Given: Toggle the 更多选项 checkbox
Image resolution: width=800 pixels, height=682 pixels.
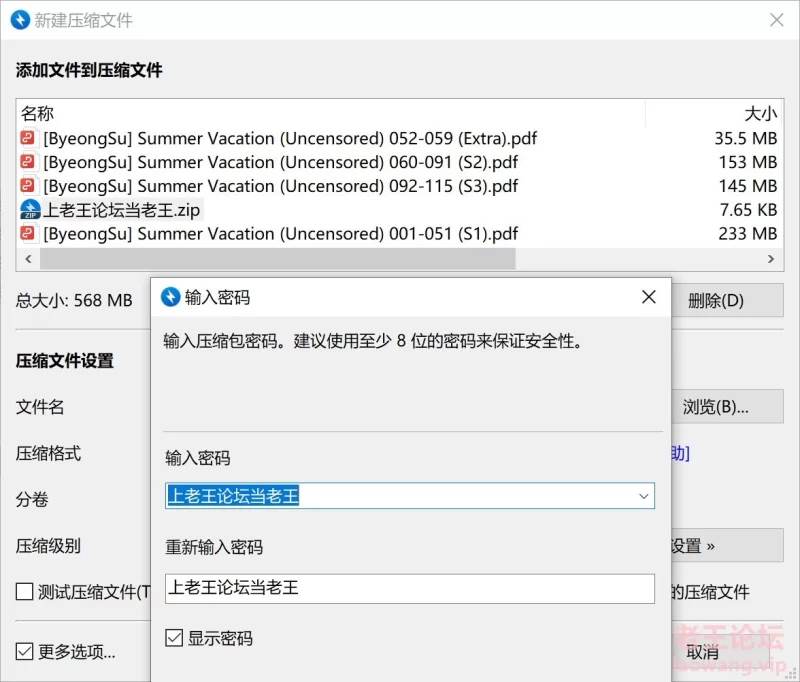Looking at the screenshot, I should pyautogui.click(x=25, y=652).
